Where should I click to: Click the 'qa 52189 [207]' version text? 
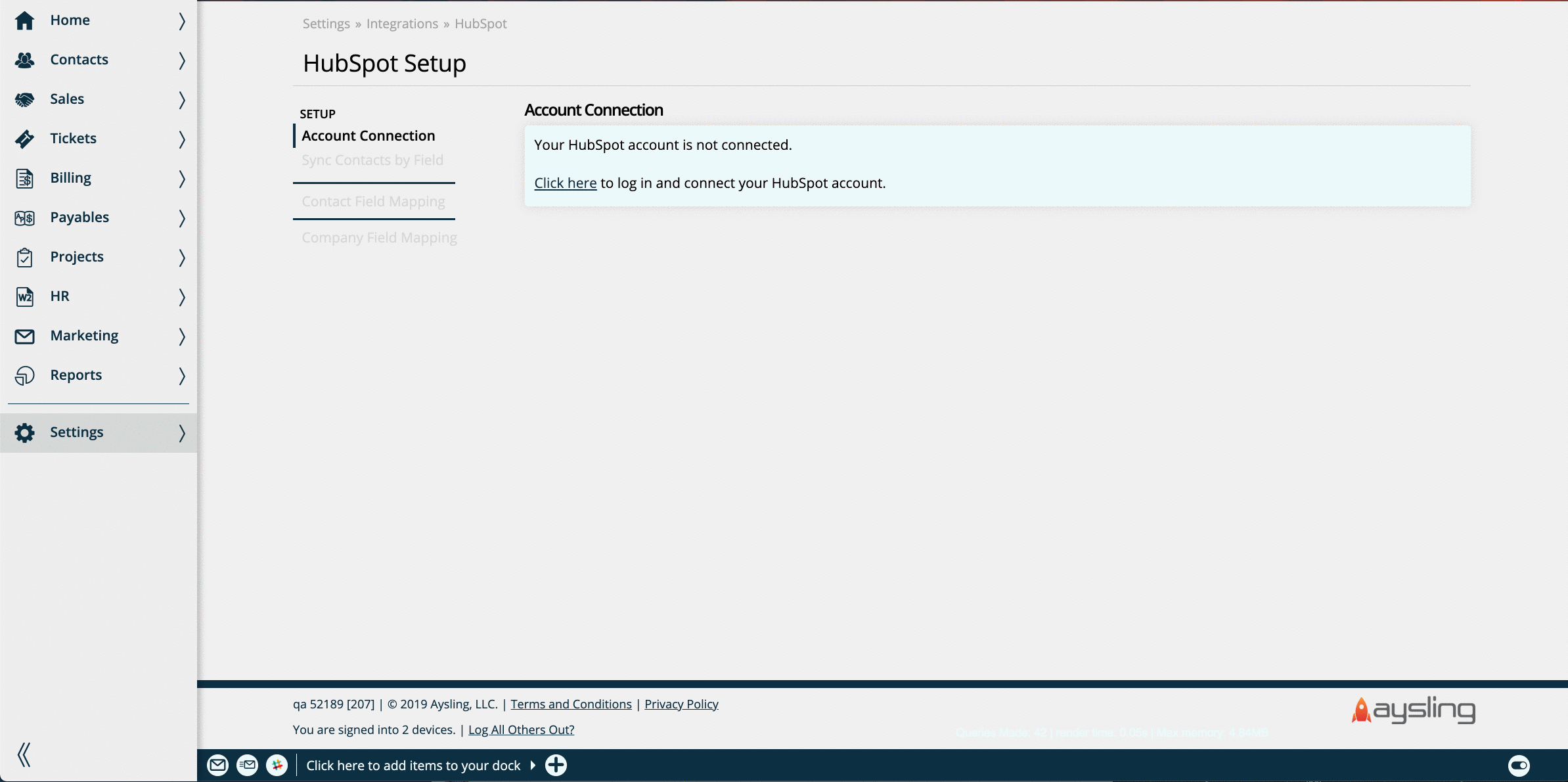(334, 704)
